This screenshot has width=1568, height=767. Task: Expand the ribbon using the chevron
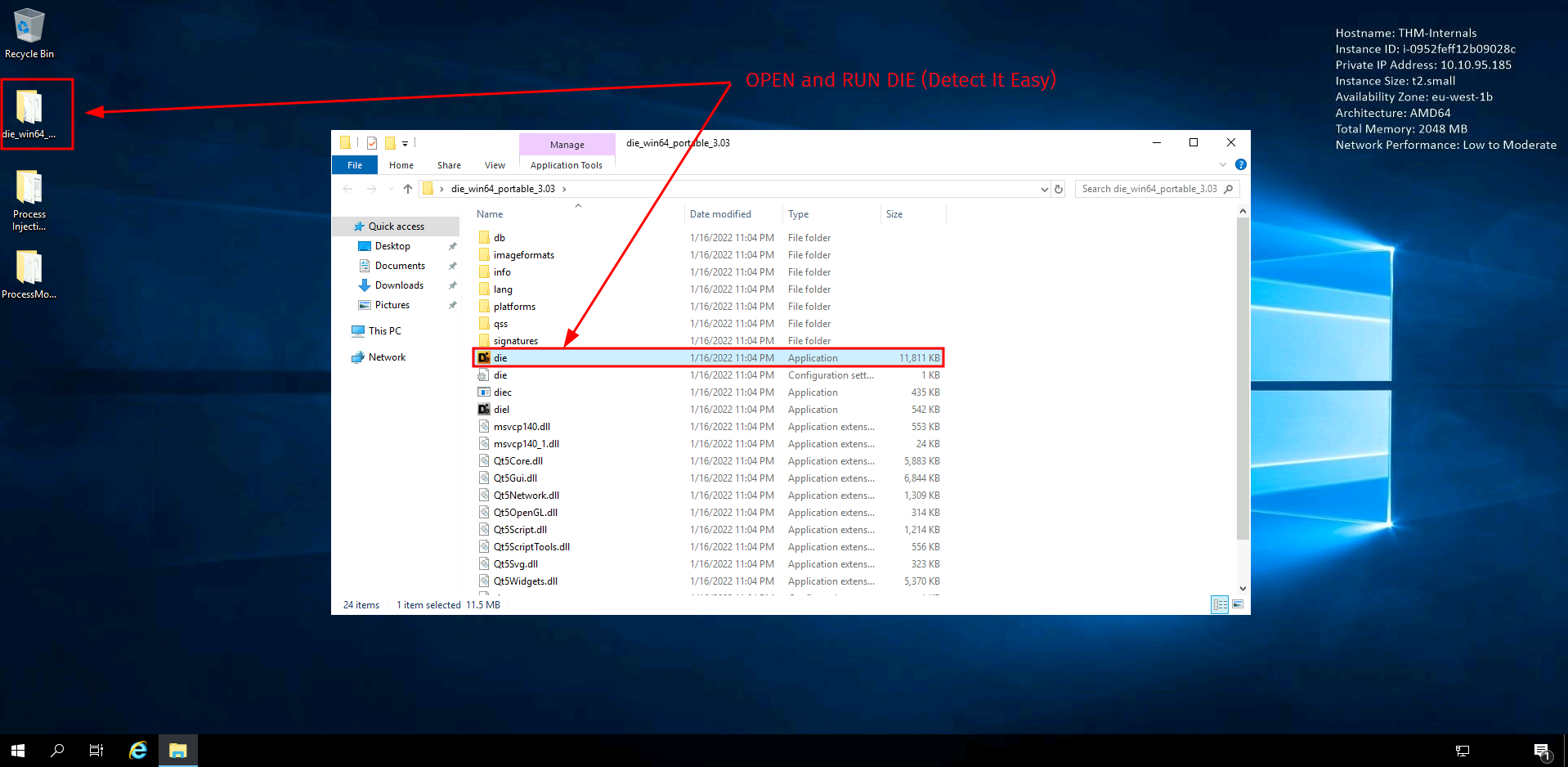point(1223,164)
